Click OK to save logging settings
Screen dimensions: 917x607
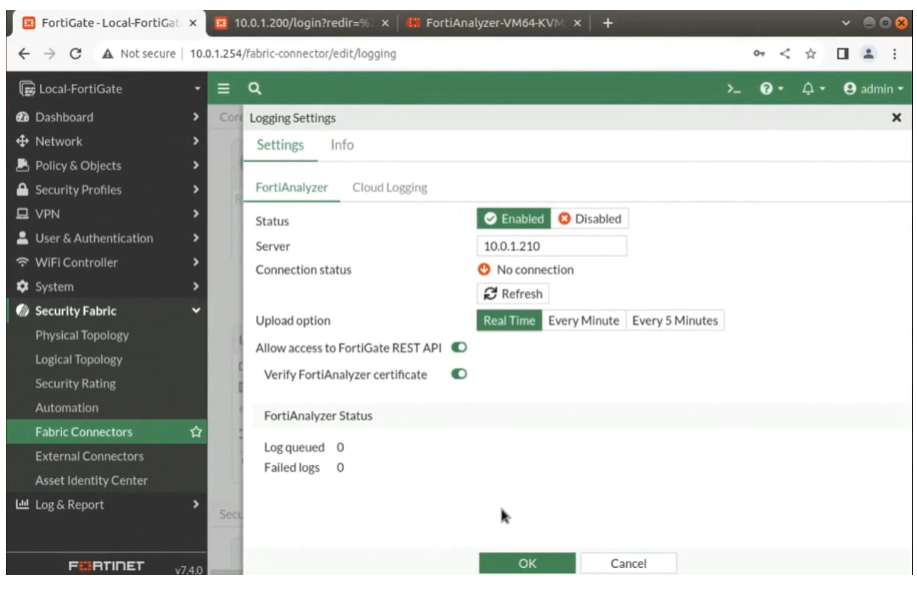pos(527,563)
